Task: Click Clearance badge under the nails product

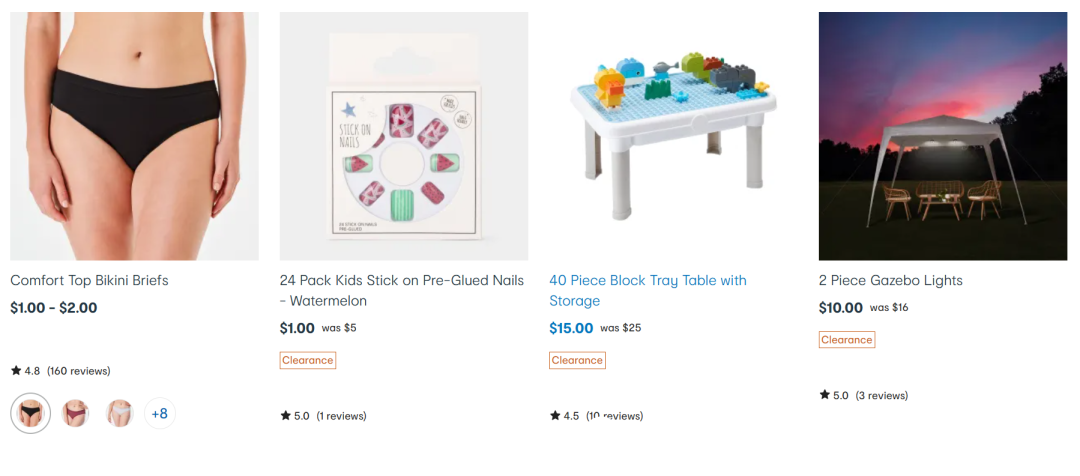Action: (x=308, y=360)
